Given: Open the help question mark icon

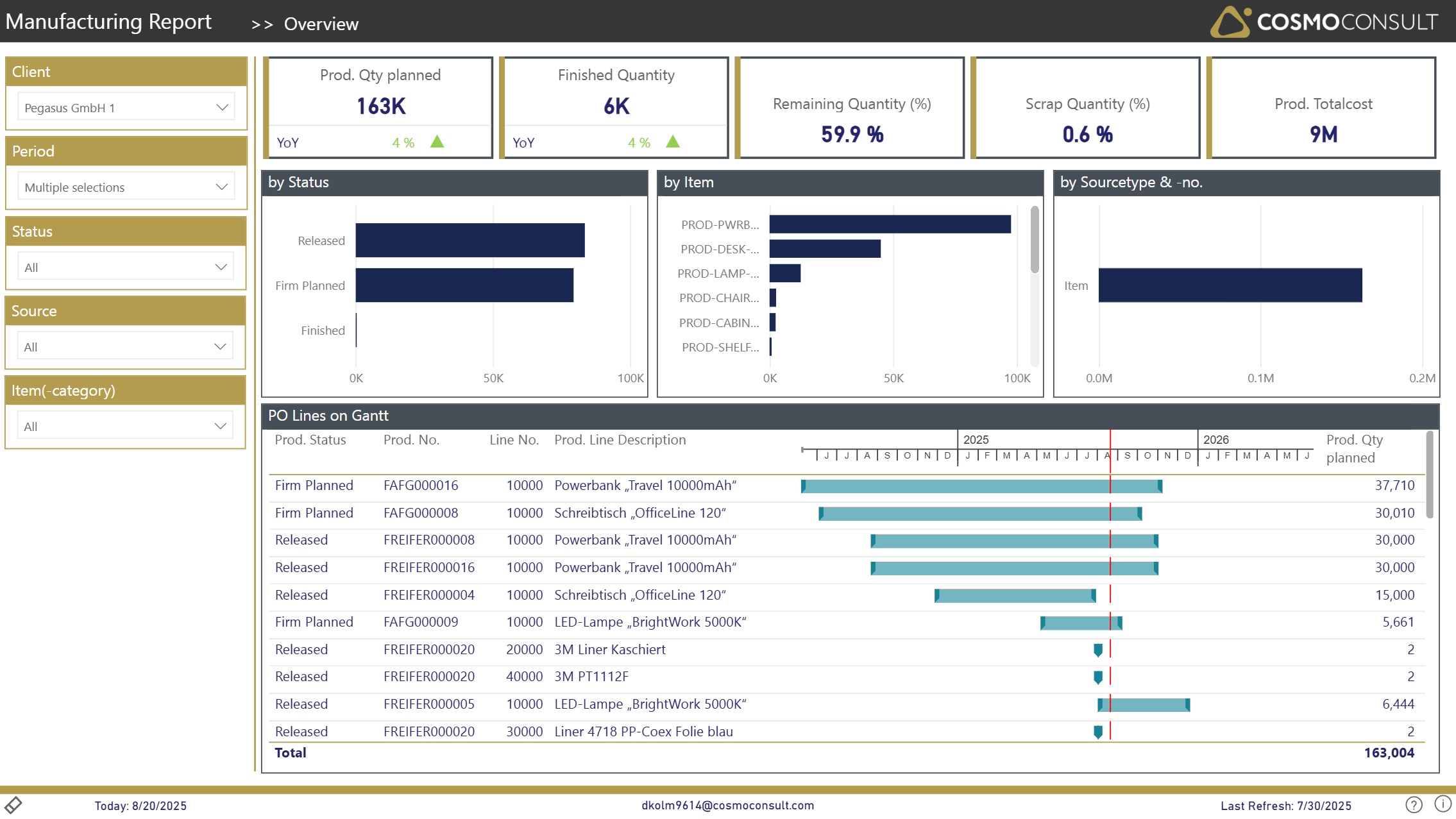Looking at the screenshot, I should 1414,804.
